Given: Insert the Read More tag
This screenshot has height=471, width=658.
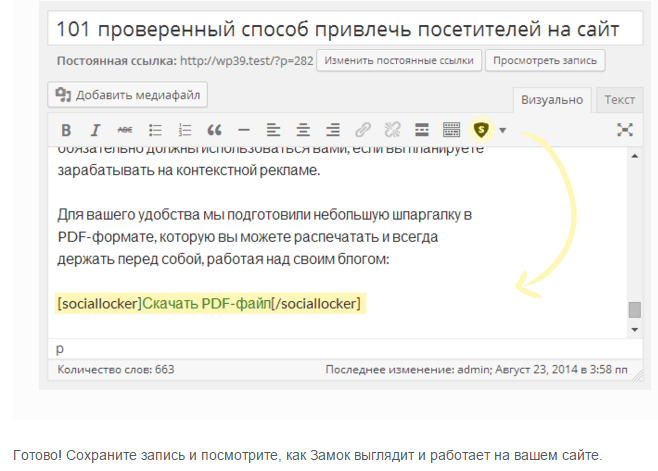Looking at the screenshot, I should coord(421,130).
